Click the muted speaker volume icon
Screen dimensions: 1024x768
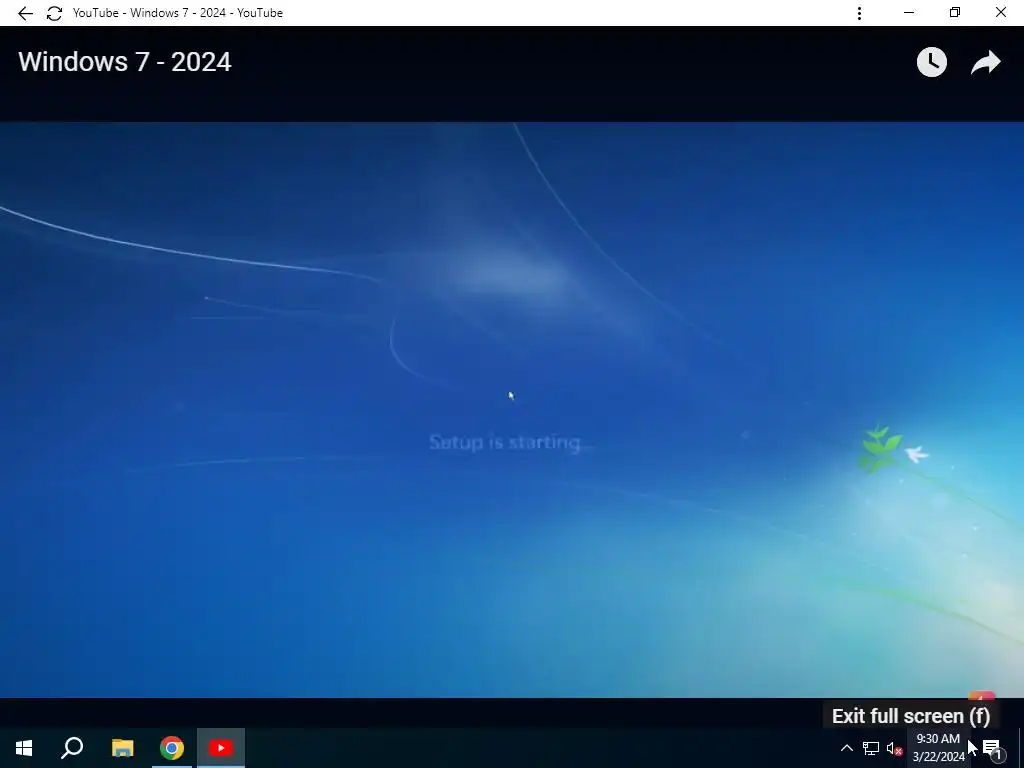894,748
